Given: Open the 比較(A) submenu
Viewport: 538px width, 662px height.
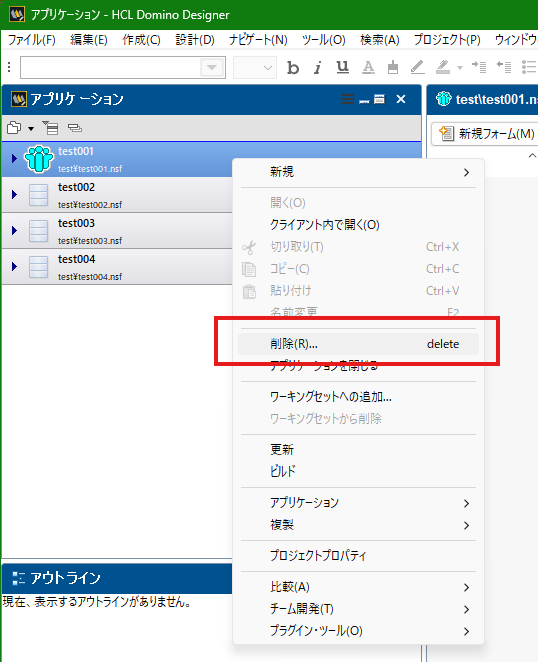Looking at the screenshot, I should (358, 587).
